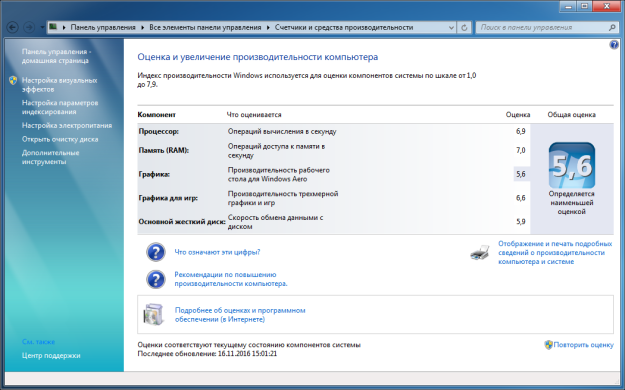This screenshot has height=390, width=625.
Task: Select the "Процессор:" row label
Action: pos(159,131)
